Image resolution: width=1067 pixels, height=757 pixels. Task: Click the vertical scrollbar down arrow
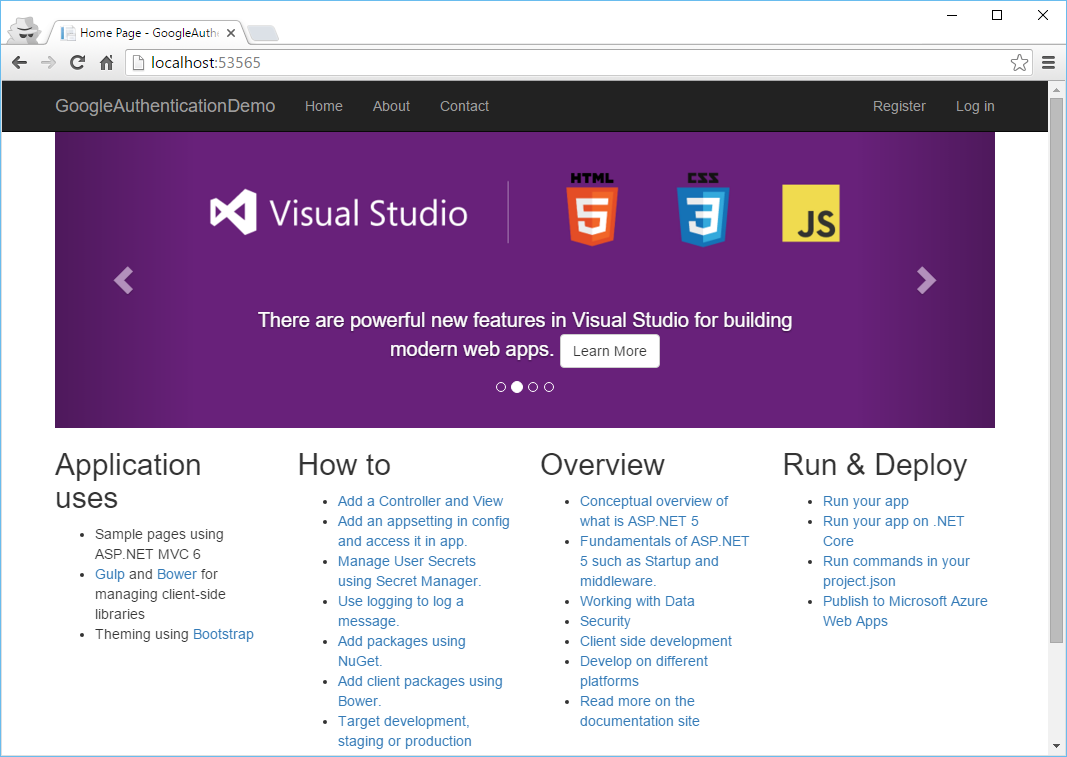point(1056,746)
